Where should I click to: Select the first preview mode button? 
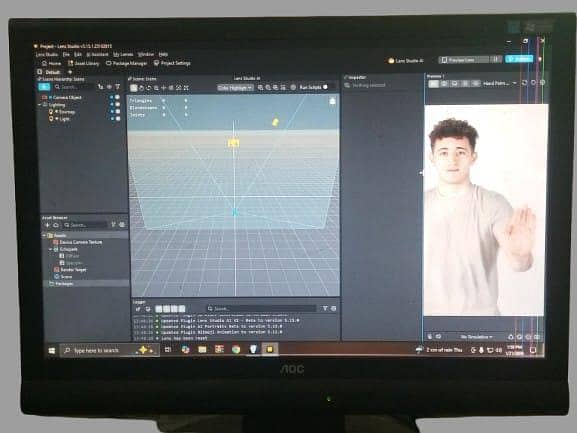point(434,84)
